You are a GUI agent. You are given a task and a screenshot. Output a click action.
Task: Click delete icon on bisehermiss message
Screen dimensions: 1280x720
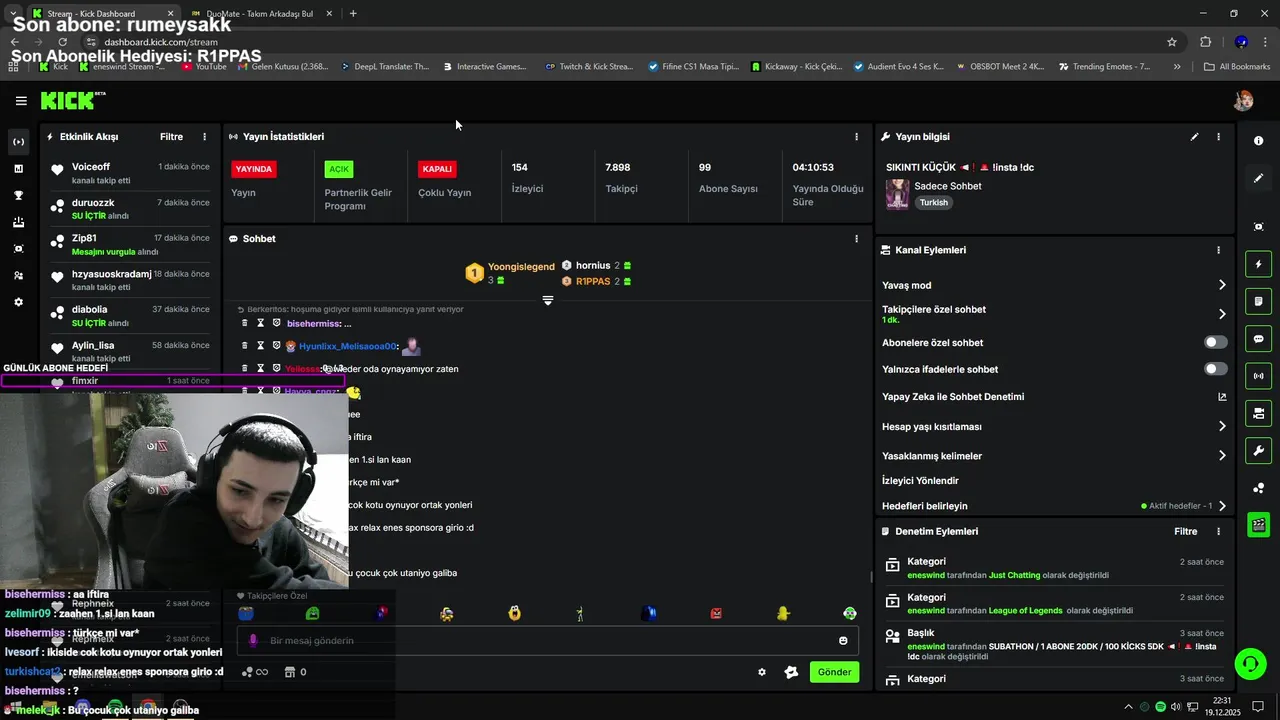(245, 323)
